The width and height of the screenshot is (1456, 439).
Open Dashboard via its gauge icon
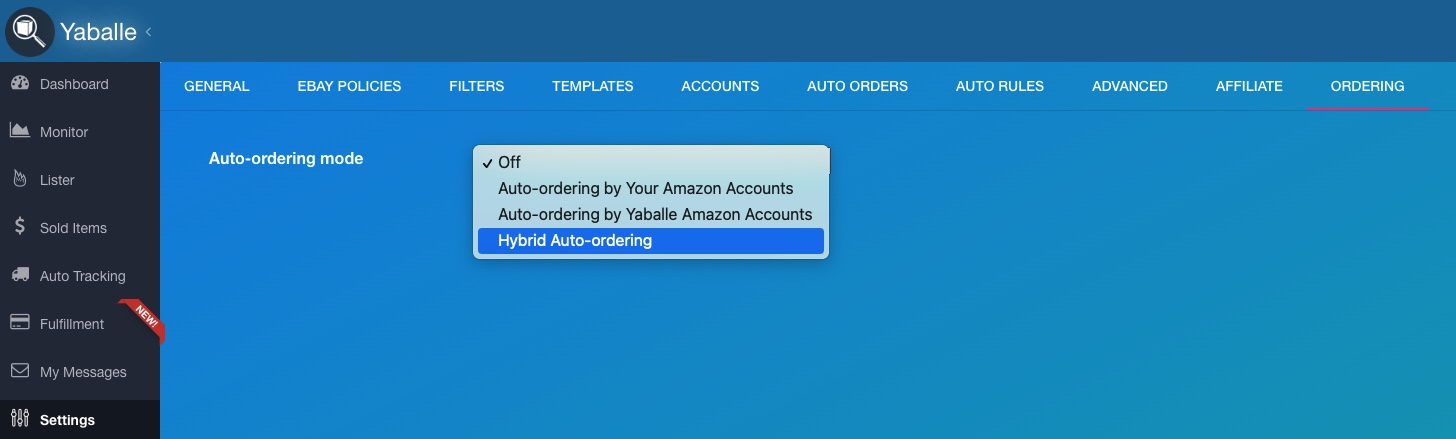point(19,84)
